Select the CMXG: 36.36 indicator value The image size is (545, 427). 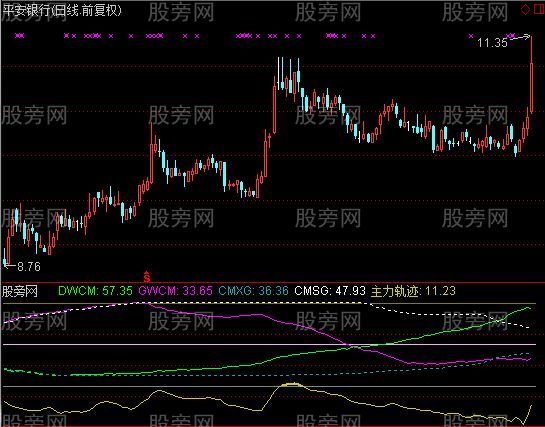[x=253, y=290]
